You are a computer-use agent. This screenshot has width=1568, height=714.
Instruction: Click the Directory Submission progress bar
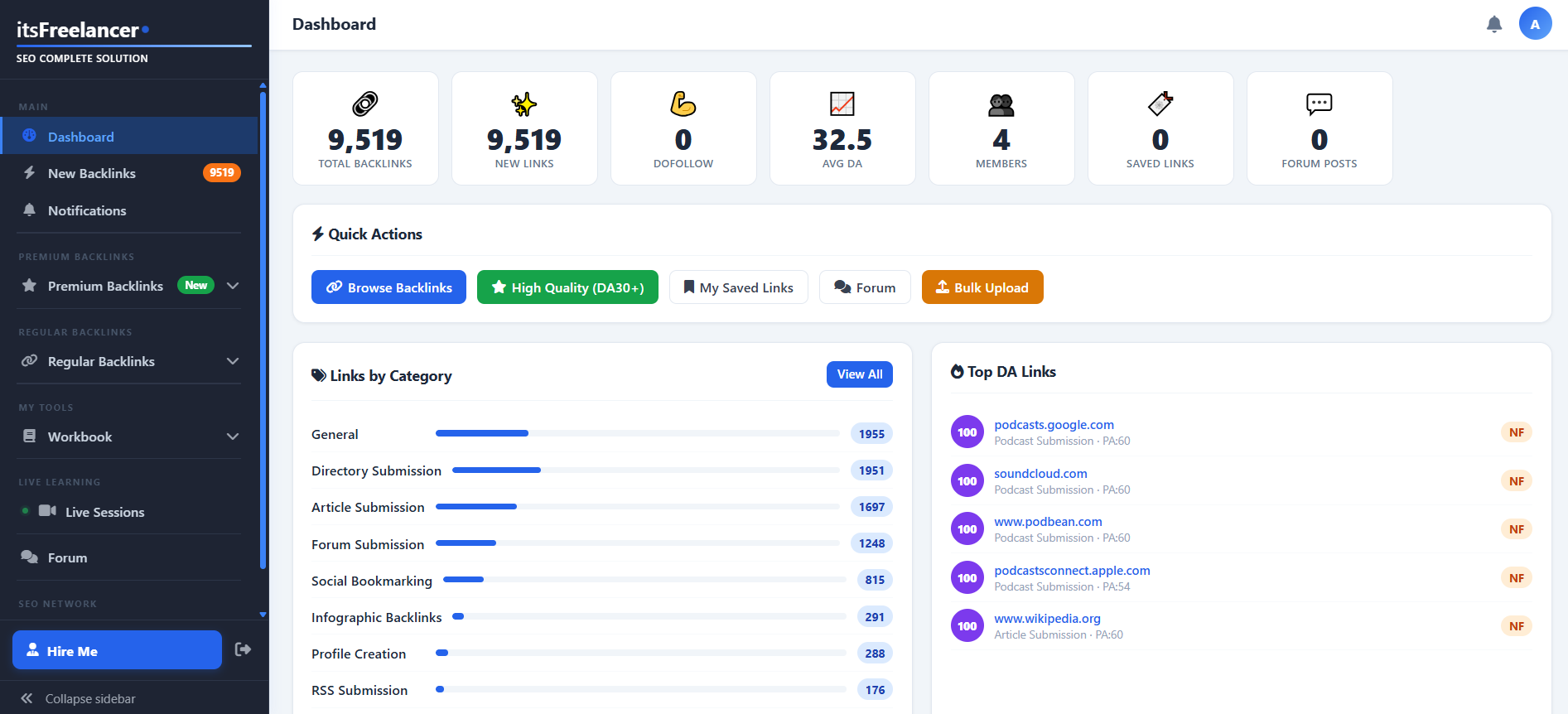646,470
